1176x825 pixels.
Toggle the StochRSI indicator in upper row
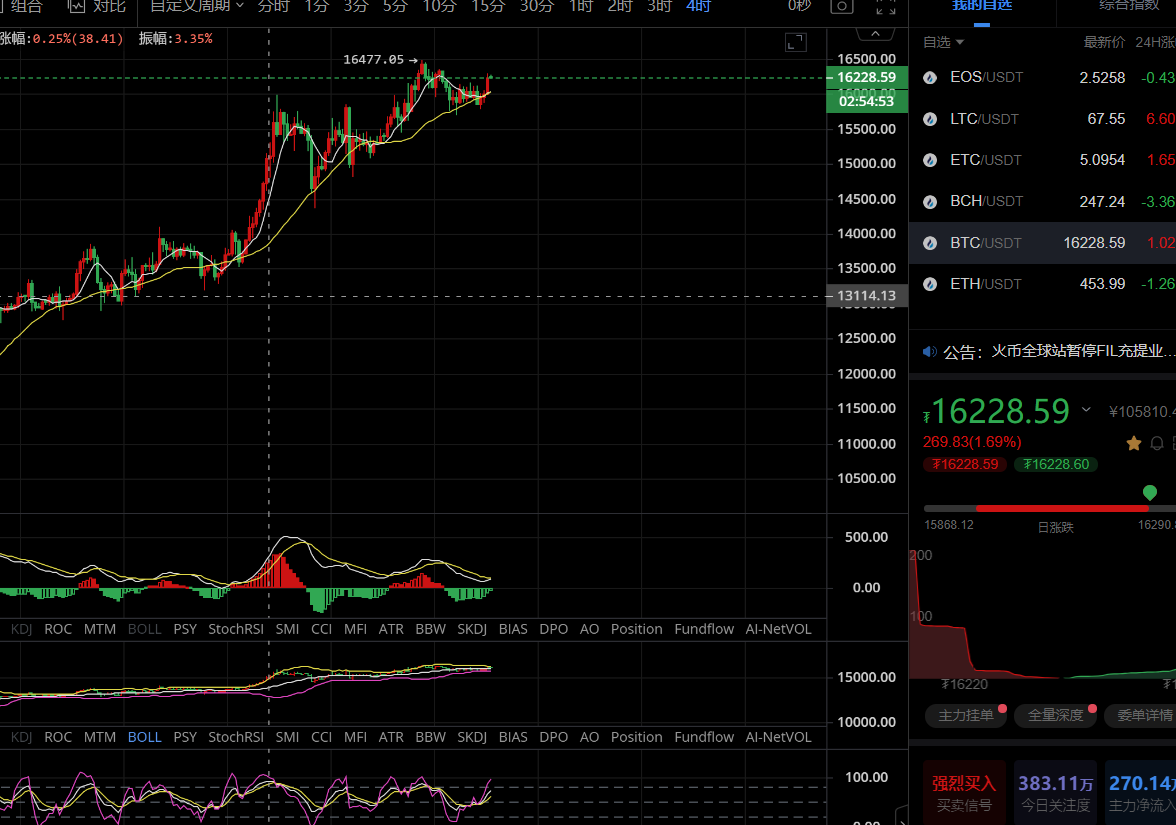tap(236, 629)
